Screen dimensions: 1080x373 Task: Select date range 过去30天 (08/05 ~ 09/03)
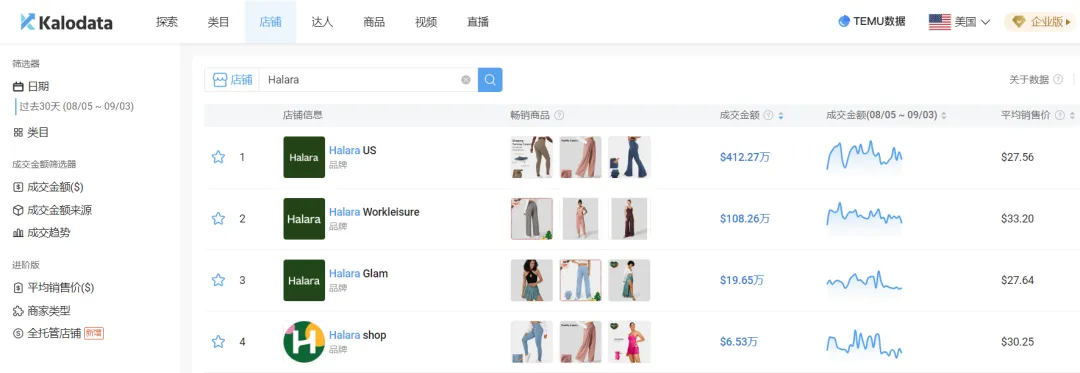[x=76, y=107]
